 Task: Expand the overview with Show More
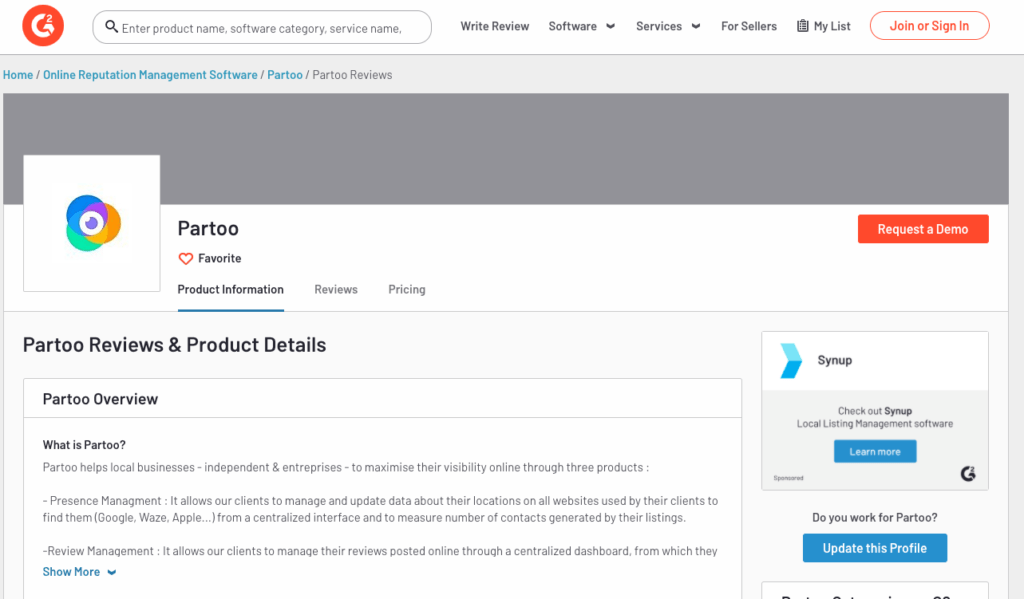(79, 572)
